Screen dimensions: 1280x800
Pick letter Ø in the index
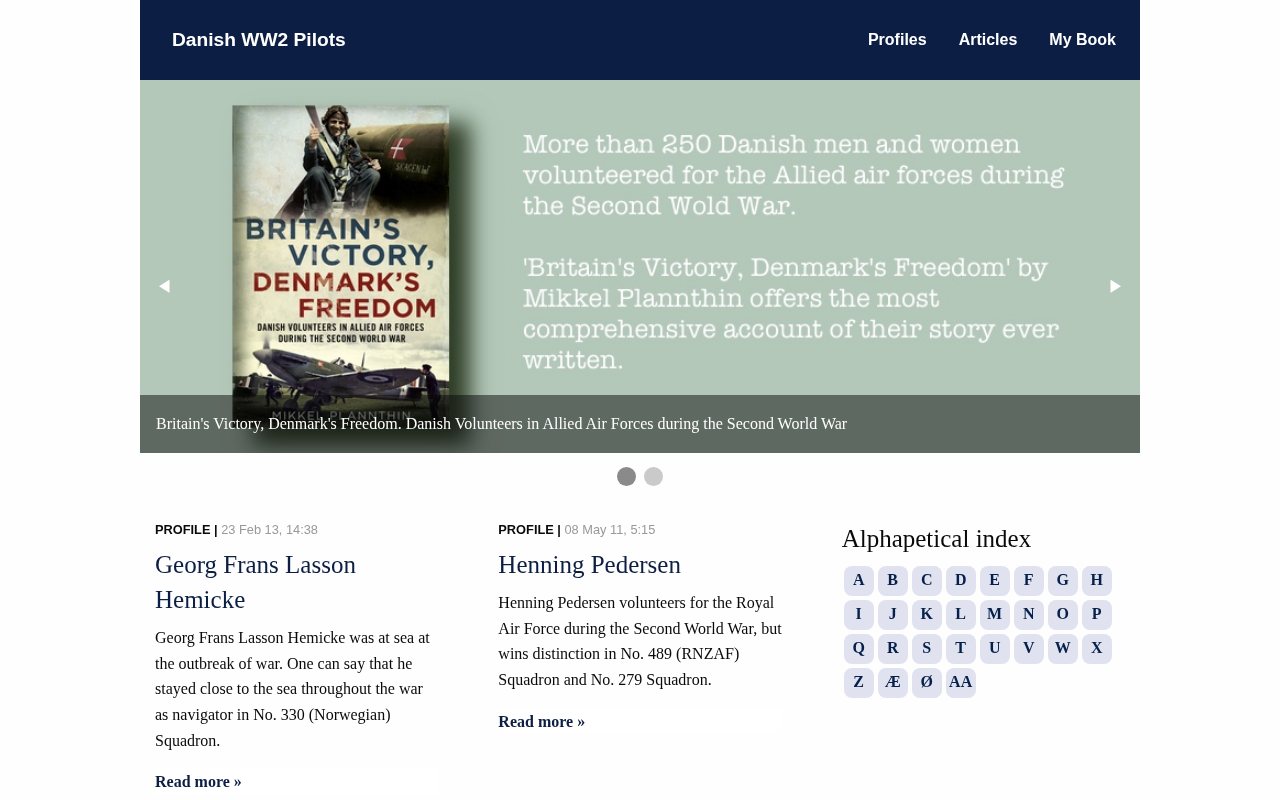point(927,683)
